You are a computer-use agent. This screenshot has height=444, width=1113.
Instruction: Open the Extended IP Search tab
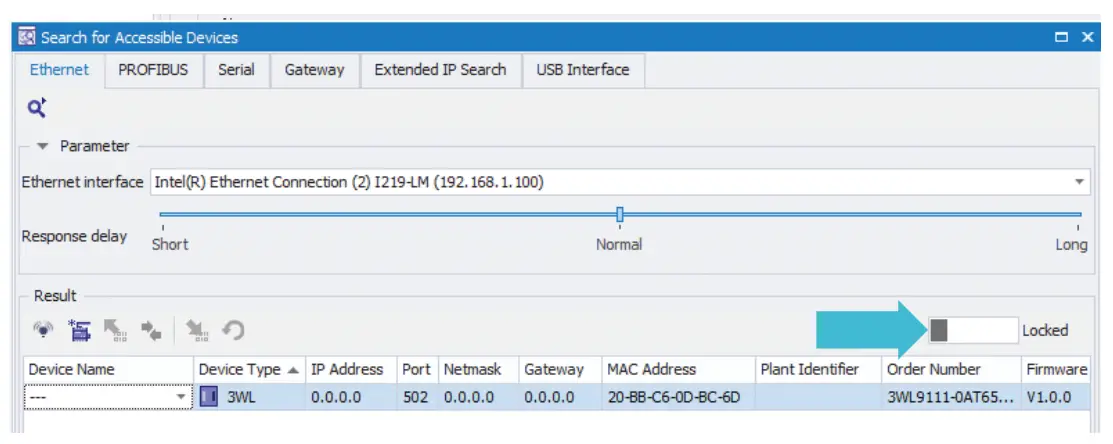[x=440, y=70]
